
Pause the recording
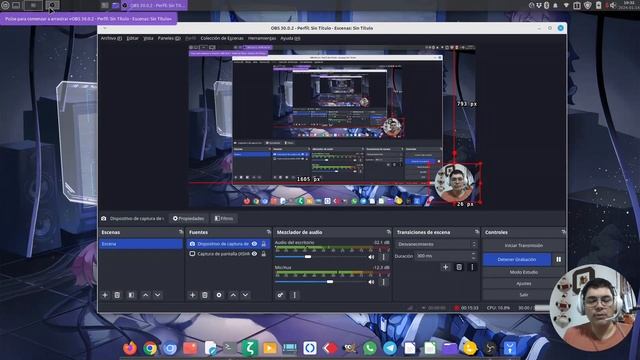pyautogui.click(x=558, y=259)
